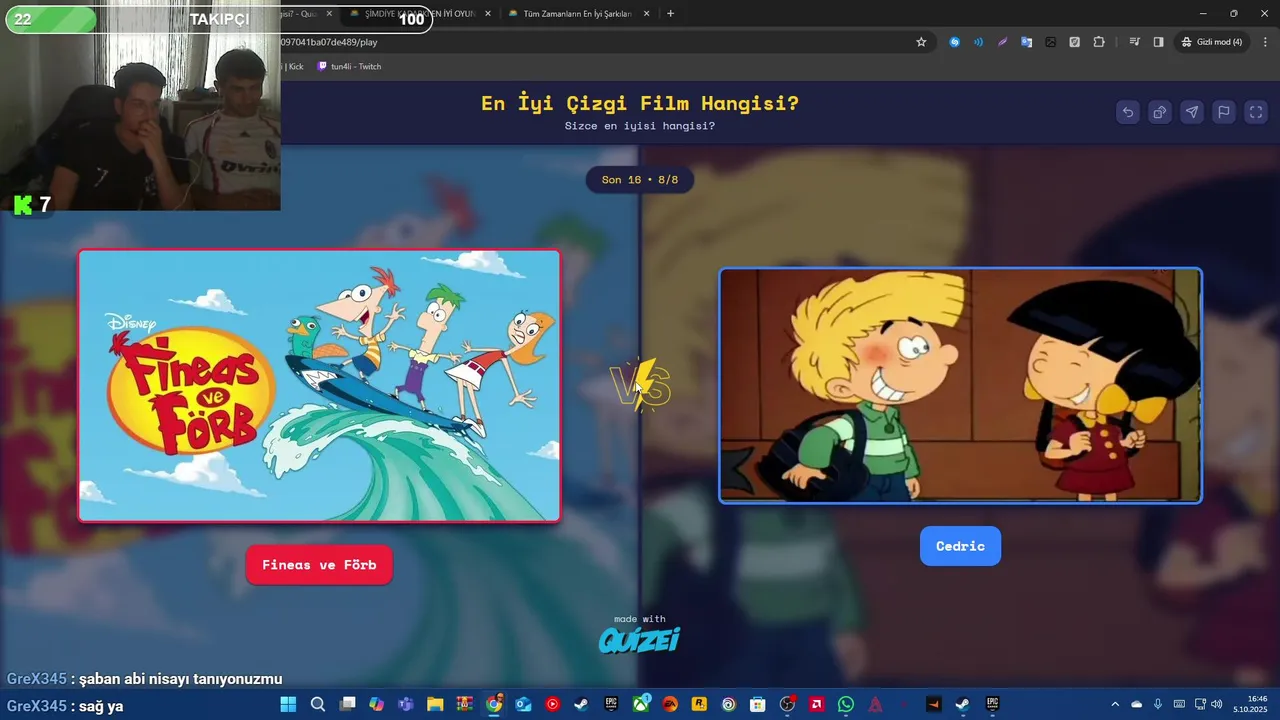Open Microsoft Teams from the taskbar

click(406, 704)
